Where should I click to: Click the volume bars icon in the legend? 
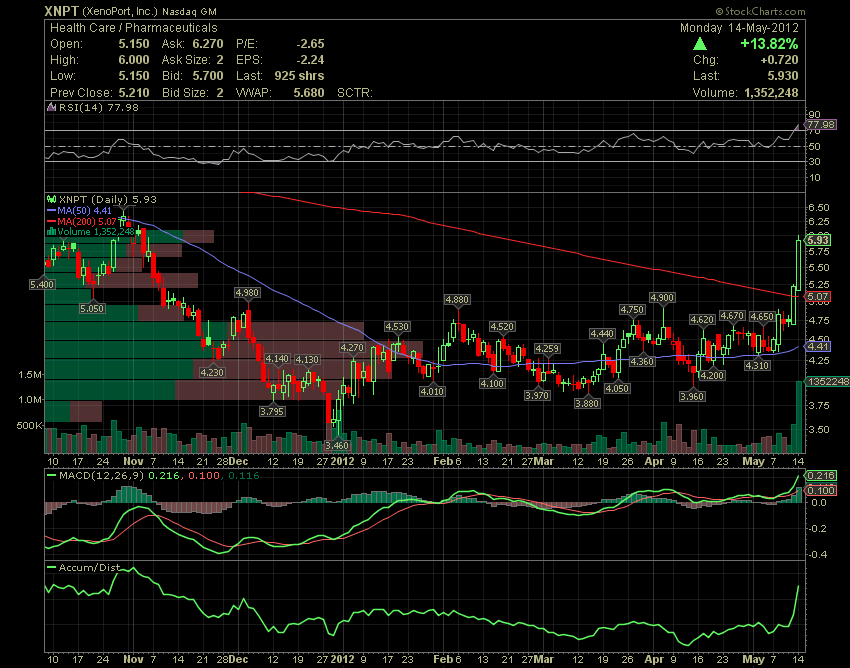(52, 232)
